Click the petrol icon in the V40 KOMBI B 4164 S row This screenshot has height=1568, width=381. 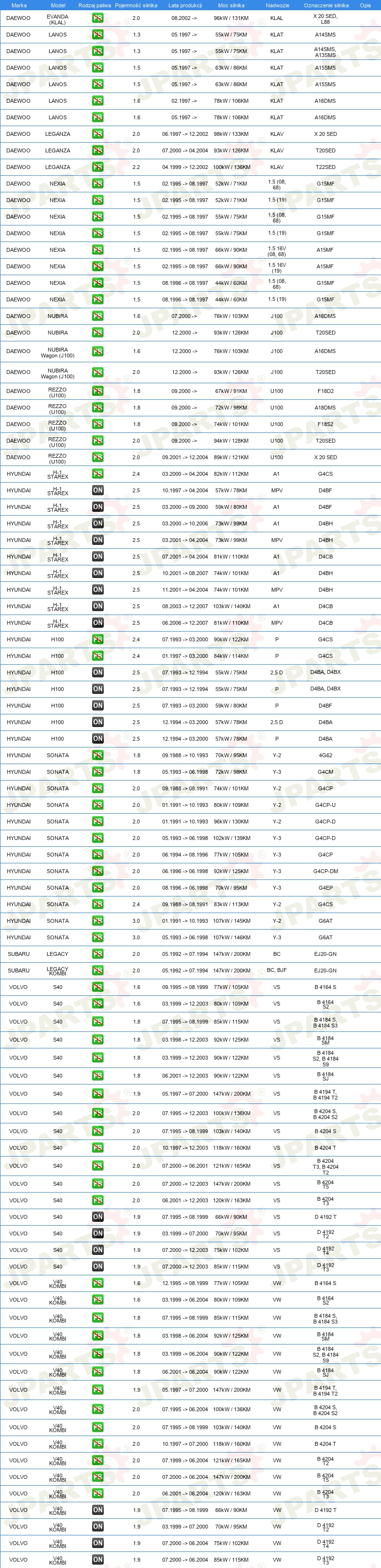97,1283
